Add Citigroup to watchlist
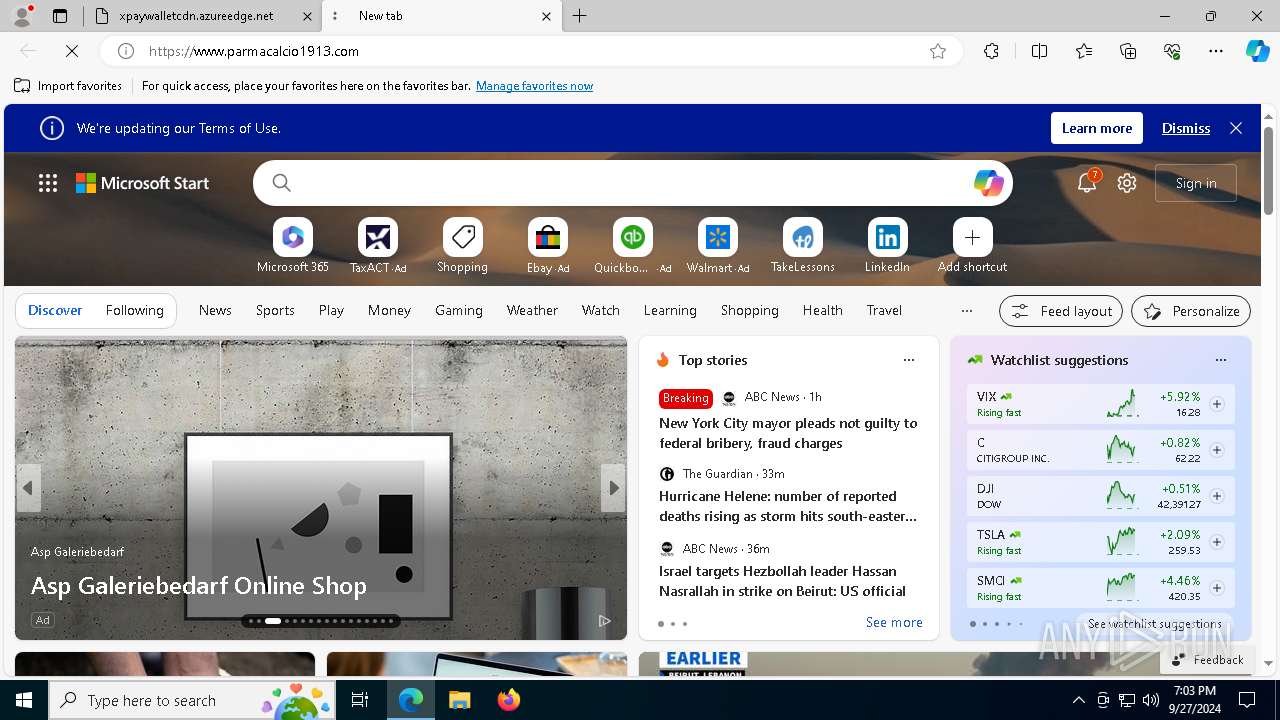Screen dimensions: 1280x720 (1217, 450)
